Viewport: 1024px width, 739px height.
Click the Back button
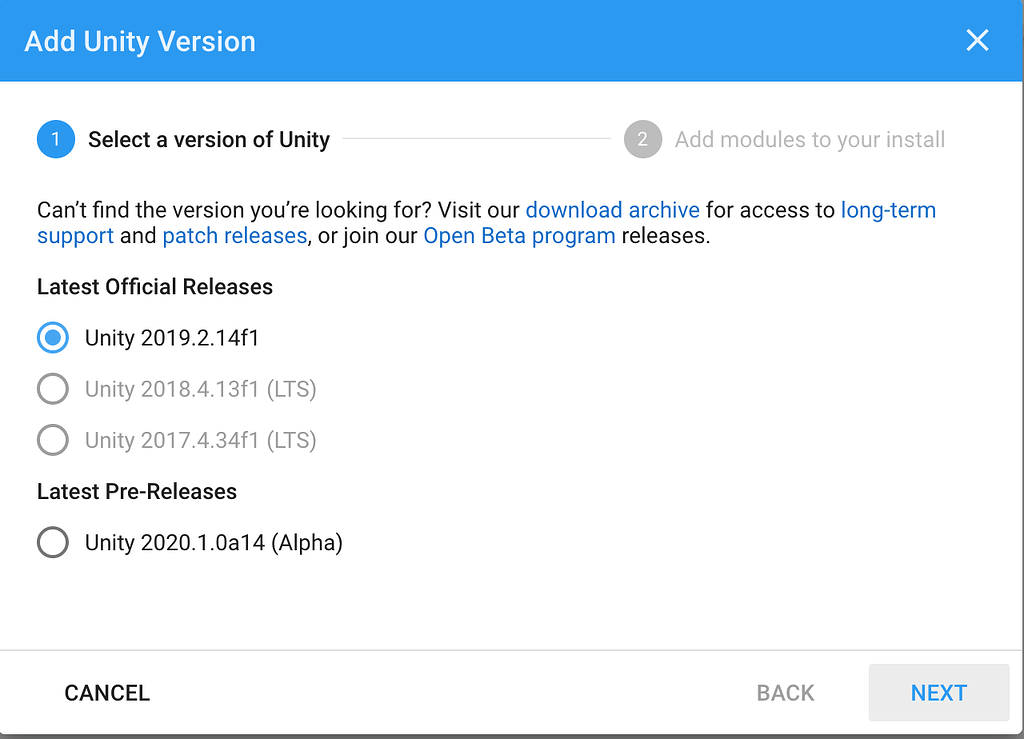(x=785, y=692)
